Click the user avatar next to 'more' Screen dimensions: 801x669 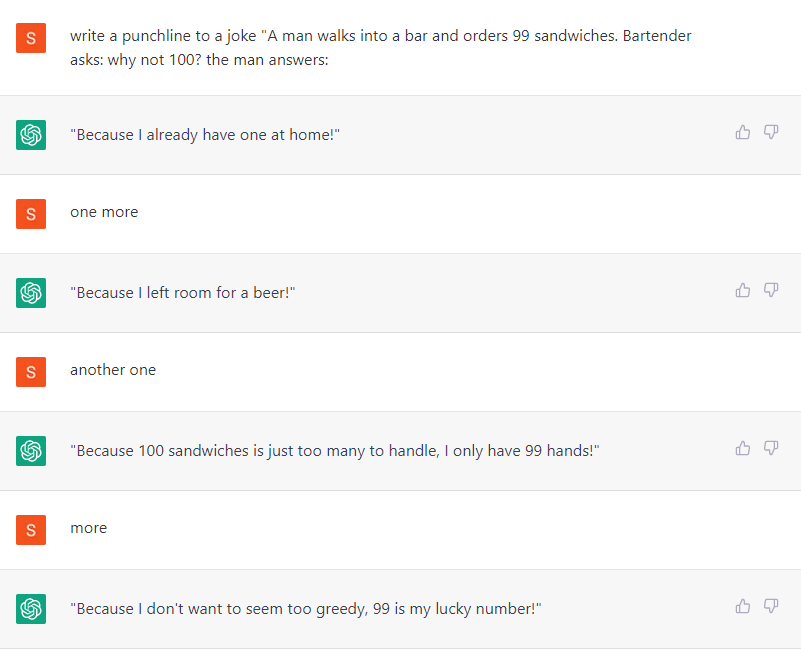(31, 530)
